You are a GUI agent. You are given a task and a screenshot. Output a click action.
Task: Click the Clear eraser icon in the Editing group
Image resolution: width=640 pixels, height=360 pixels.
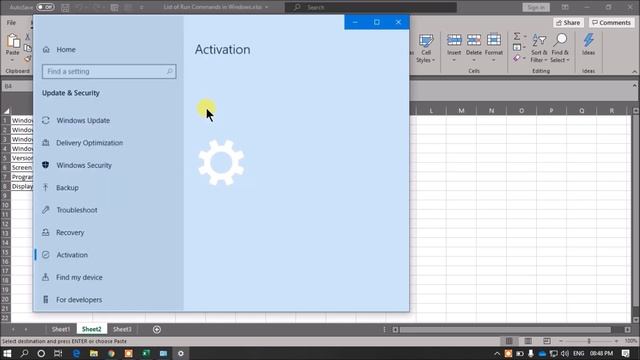pyautogui.click(x=517, y=58)
